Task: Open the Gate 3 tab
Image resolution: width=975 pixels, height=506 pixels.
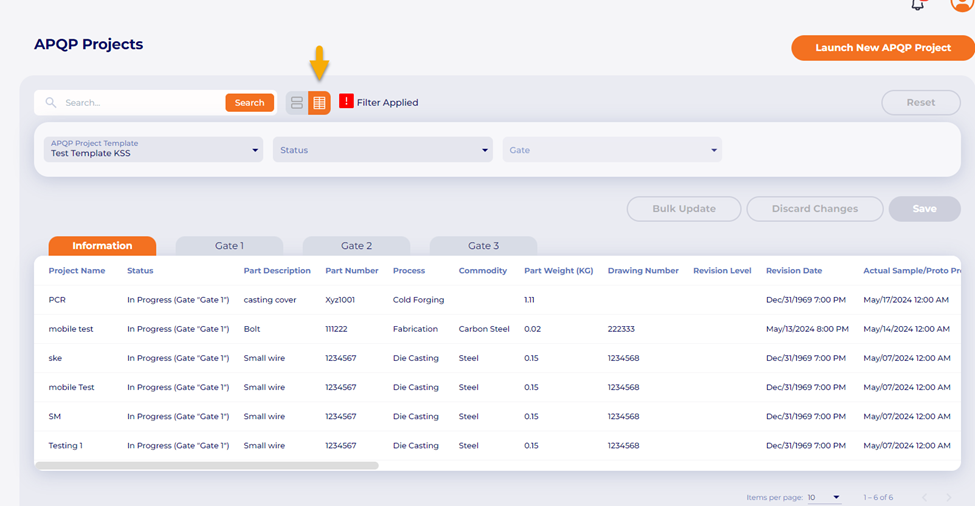Action: tap(483, 246)
